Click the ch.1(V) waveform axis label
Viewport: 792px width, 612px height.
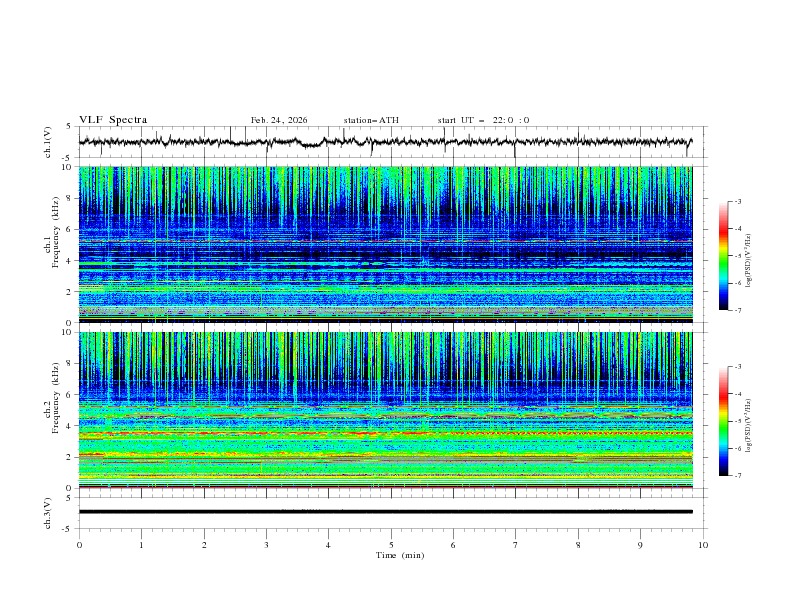[x=48, y=142]
